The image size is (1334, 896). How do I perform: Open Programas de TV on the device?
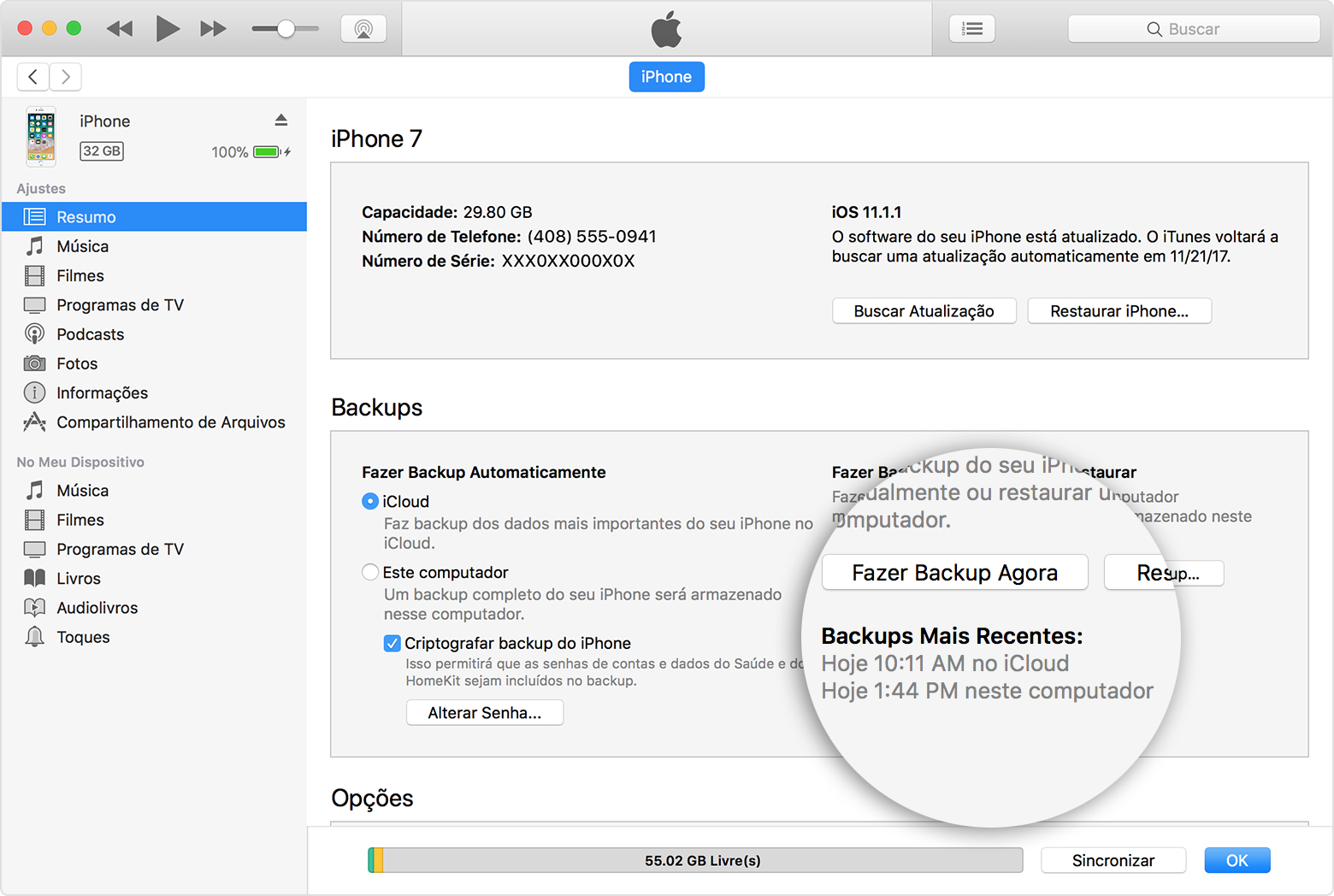click(154, 549)
